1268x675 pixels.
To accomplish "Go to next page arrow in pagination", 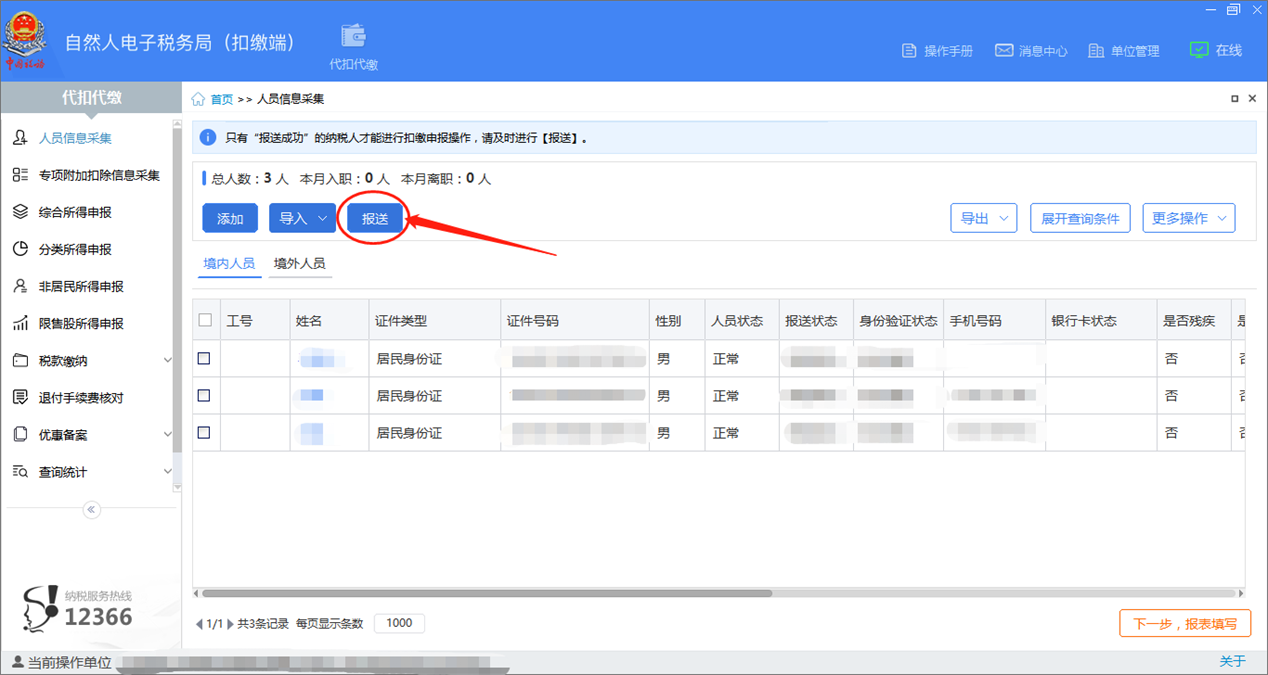I will (x=230, y=624).
